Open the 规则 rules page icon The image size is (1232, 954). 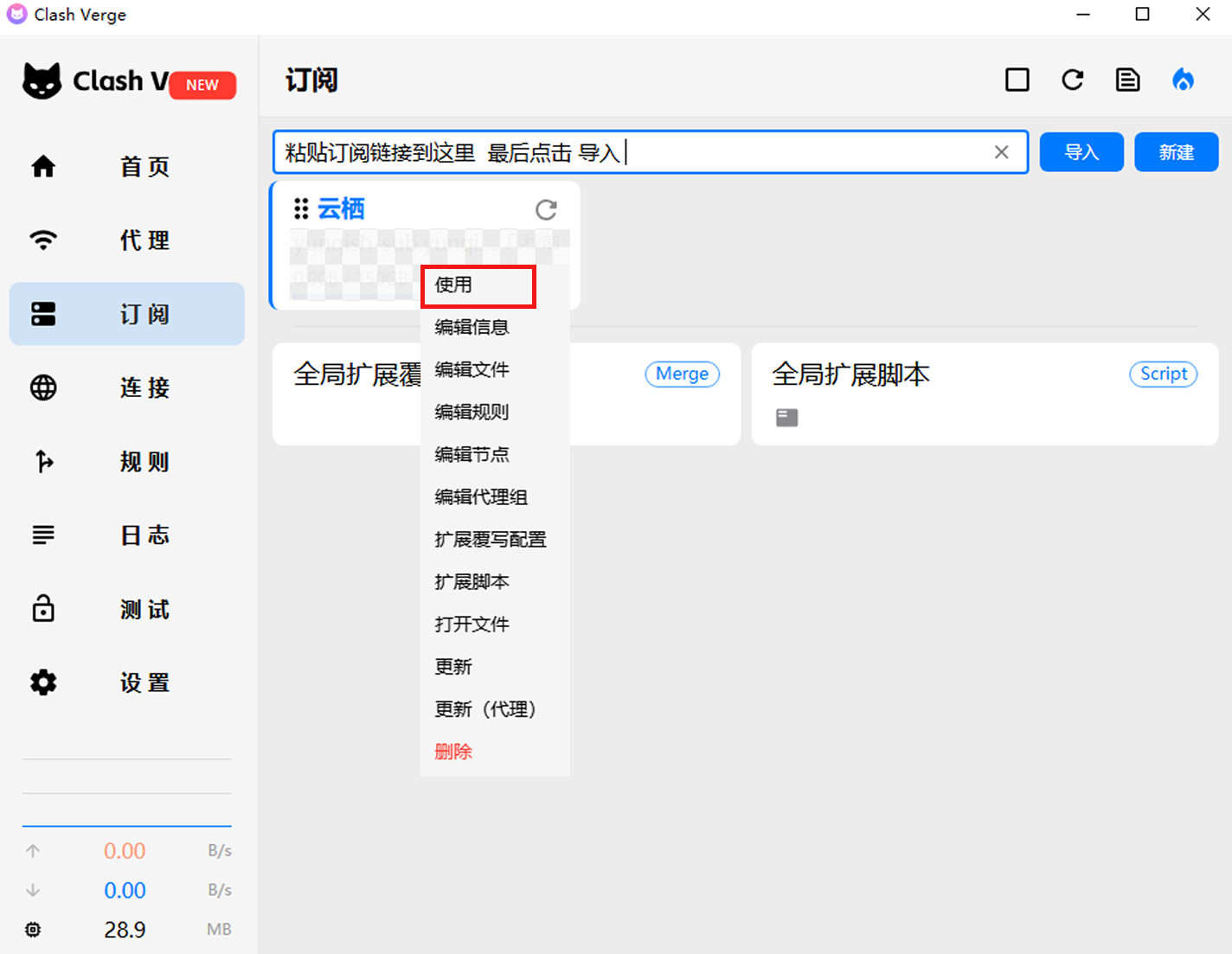tap(43, 461)
